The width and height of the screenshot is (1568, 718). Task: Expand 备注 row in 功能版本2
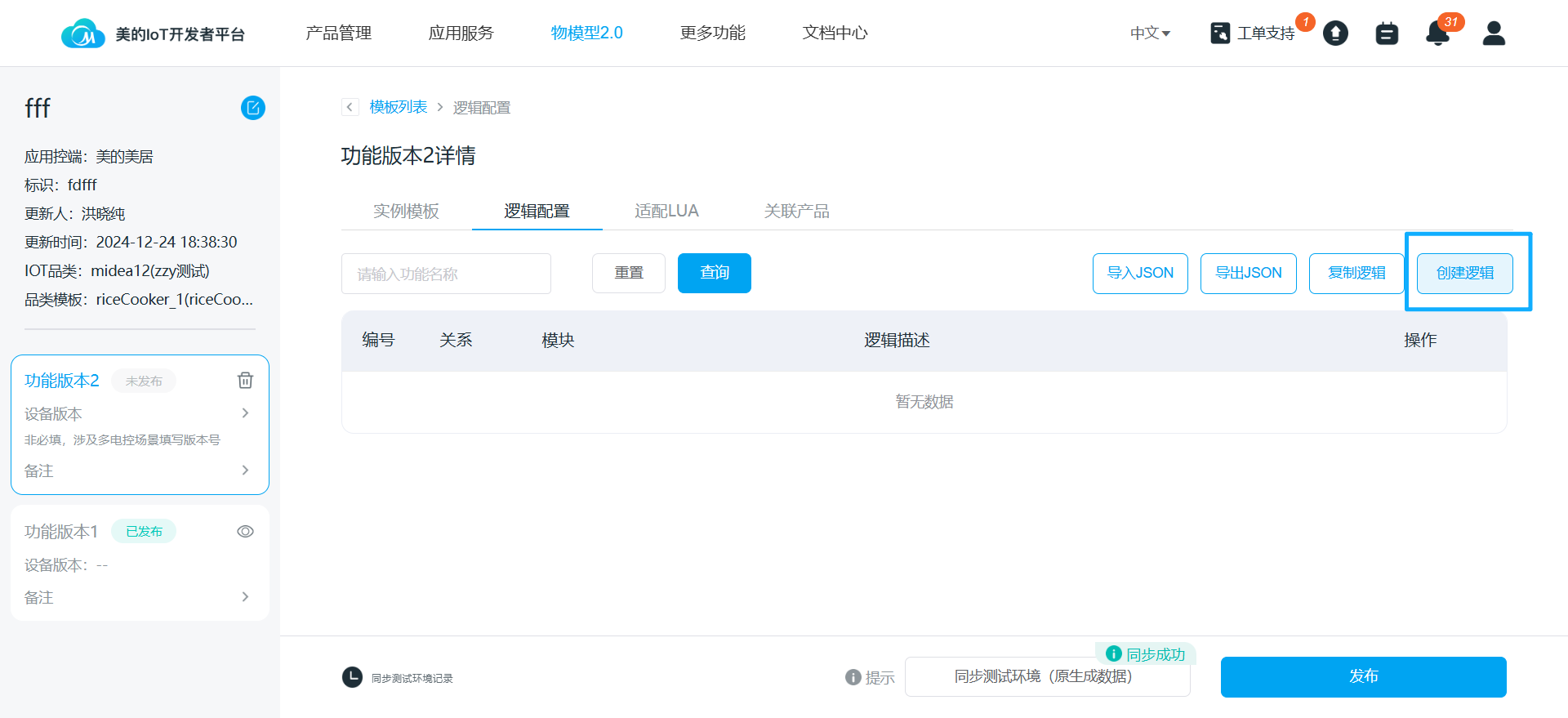point(245,470)
